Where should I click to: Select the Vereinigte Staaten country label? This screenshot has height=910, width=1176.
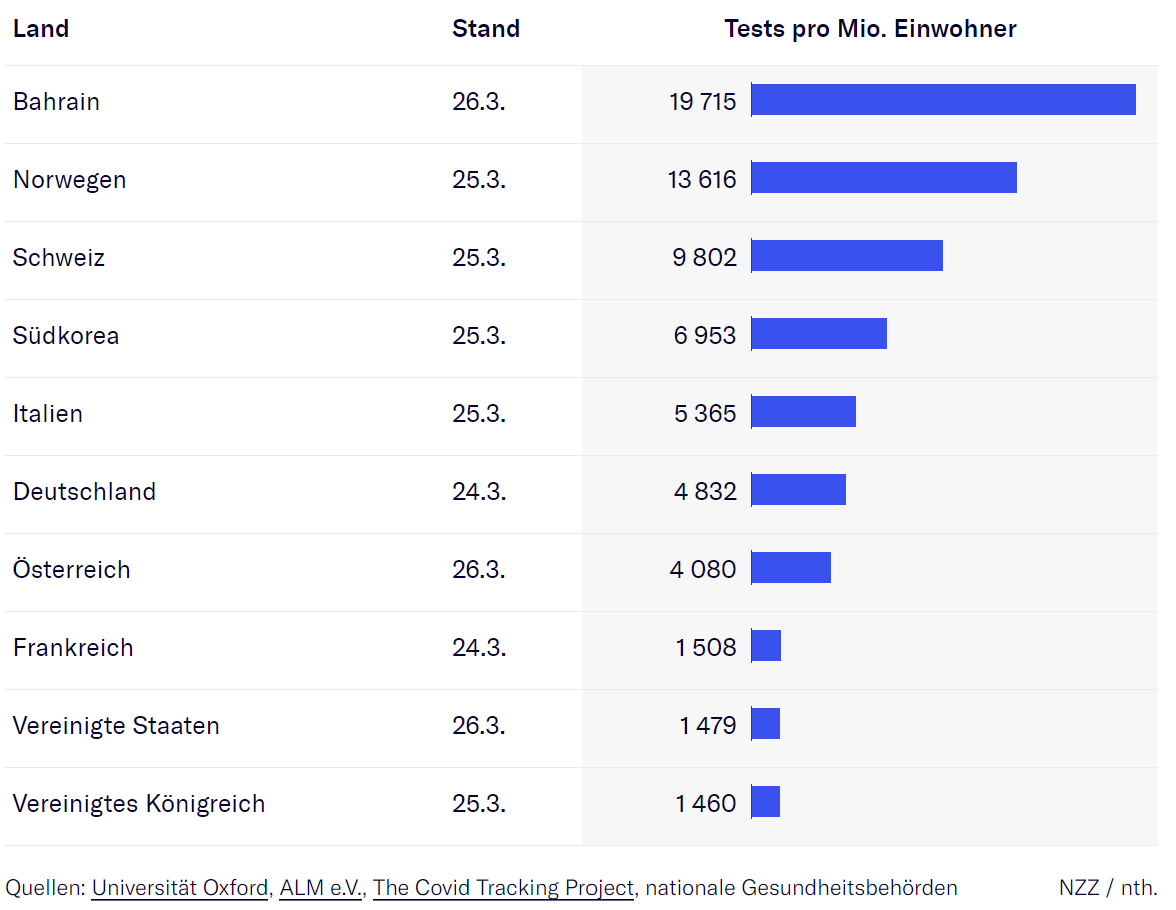click(116, 726)
